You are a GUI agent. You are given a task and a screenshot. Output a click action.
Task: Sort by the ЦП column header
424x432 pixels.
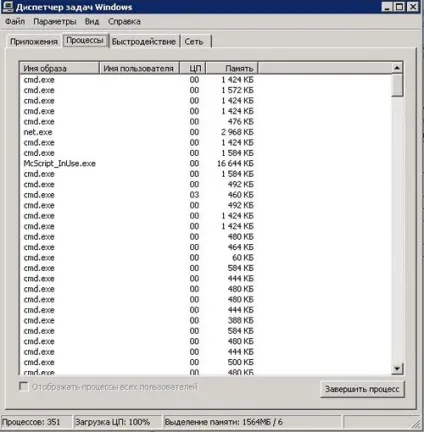click(193, 68)
